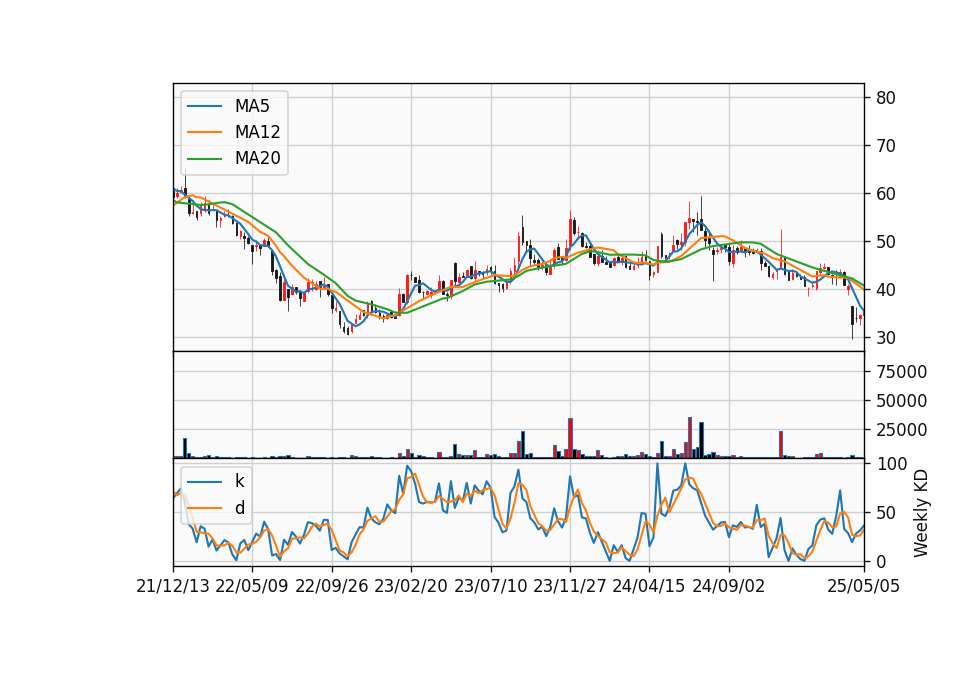The height and width of the screenshot is (690, 960).
Task: Click the 22/05/09 date label
Action: pos(252,586)
